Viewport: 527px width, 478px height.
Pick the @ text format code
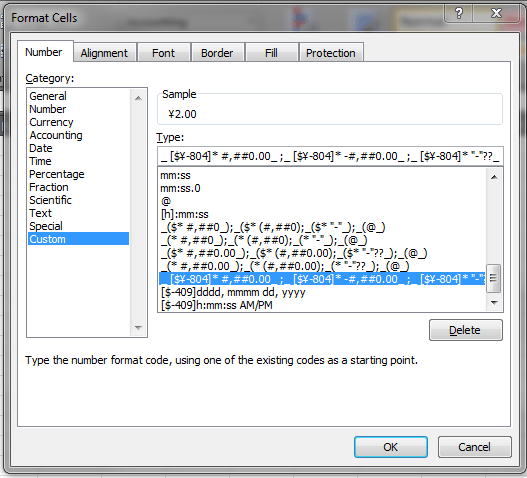[x=322, y=201]
